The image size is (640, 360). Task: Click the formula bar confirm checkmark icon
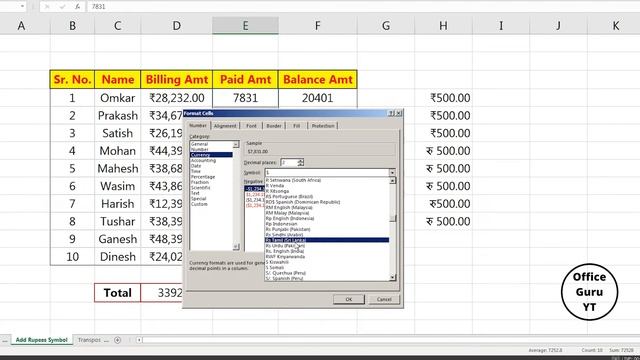(62, 7)
